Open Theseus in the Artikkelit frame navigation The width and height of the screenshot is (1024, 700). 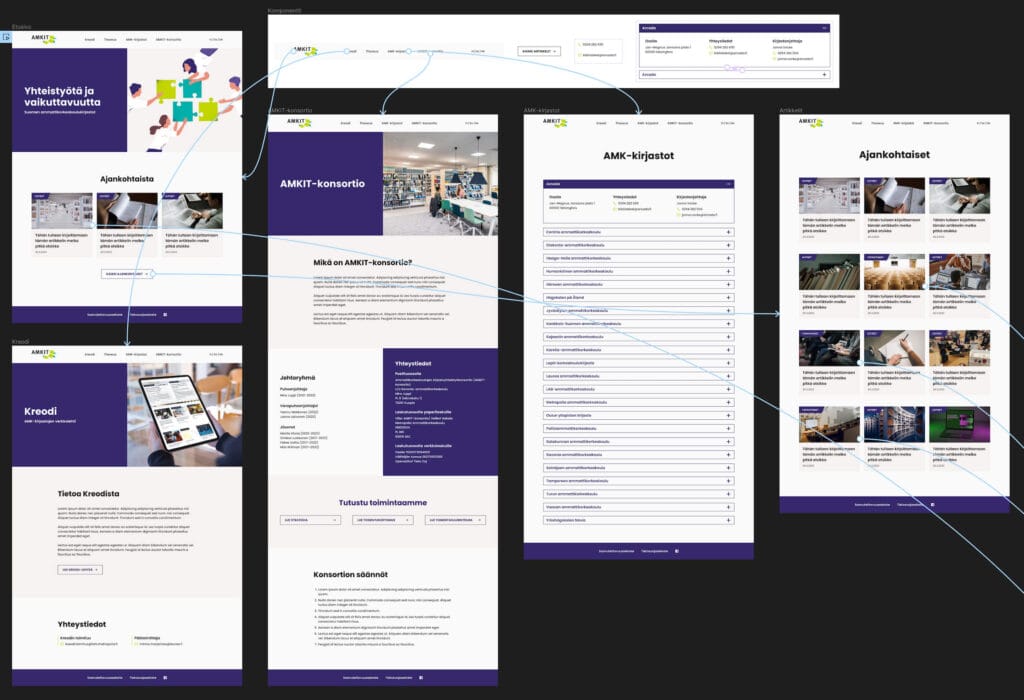pyautogui.click(x=877, y=123)
